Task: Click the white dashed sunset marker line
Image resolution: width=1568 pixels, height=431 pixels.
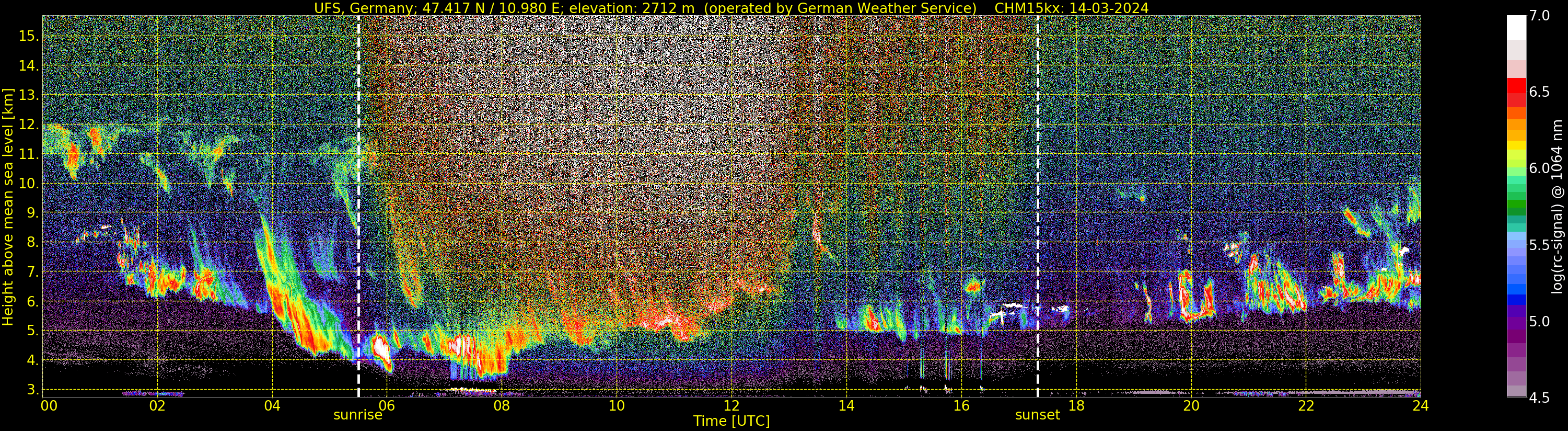Action: click(1038, 207)
